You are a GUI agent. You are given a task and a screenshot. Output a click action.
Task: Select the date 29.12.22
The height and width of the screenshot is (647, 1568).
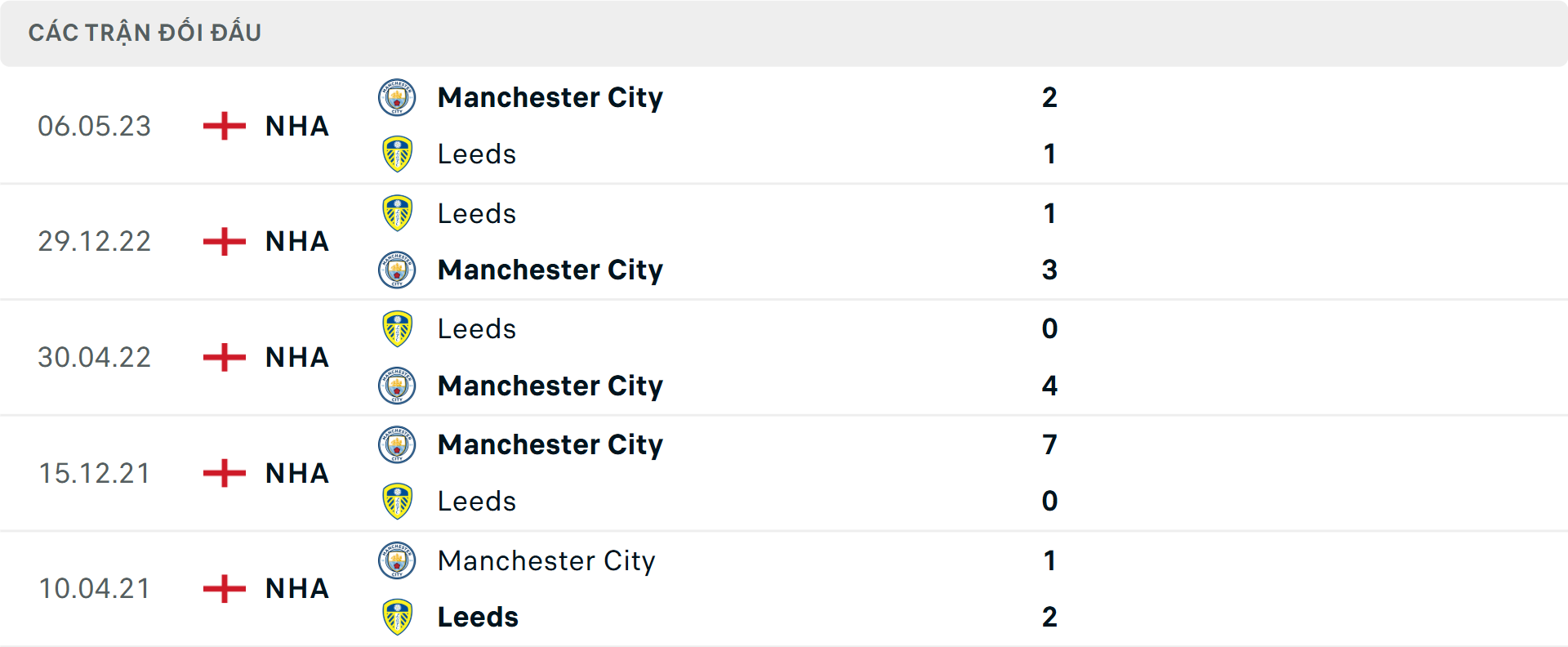(x=95, y=242)
